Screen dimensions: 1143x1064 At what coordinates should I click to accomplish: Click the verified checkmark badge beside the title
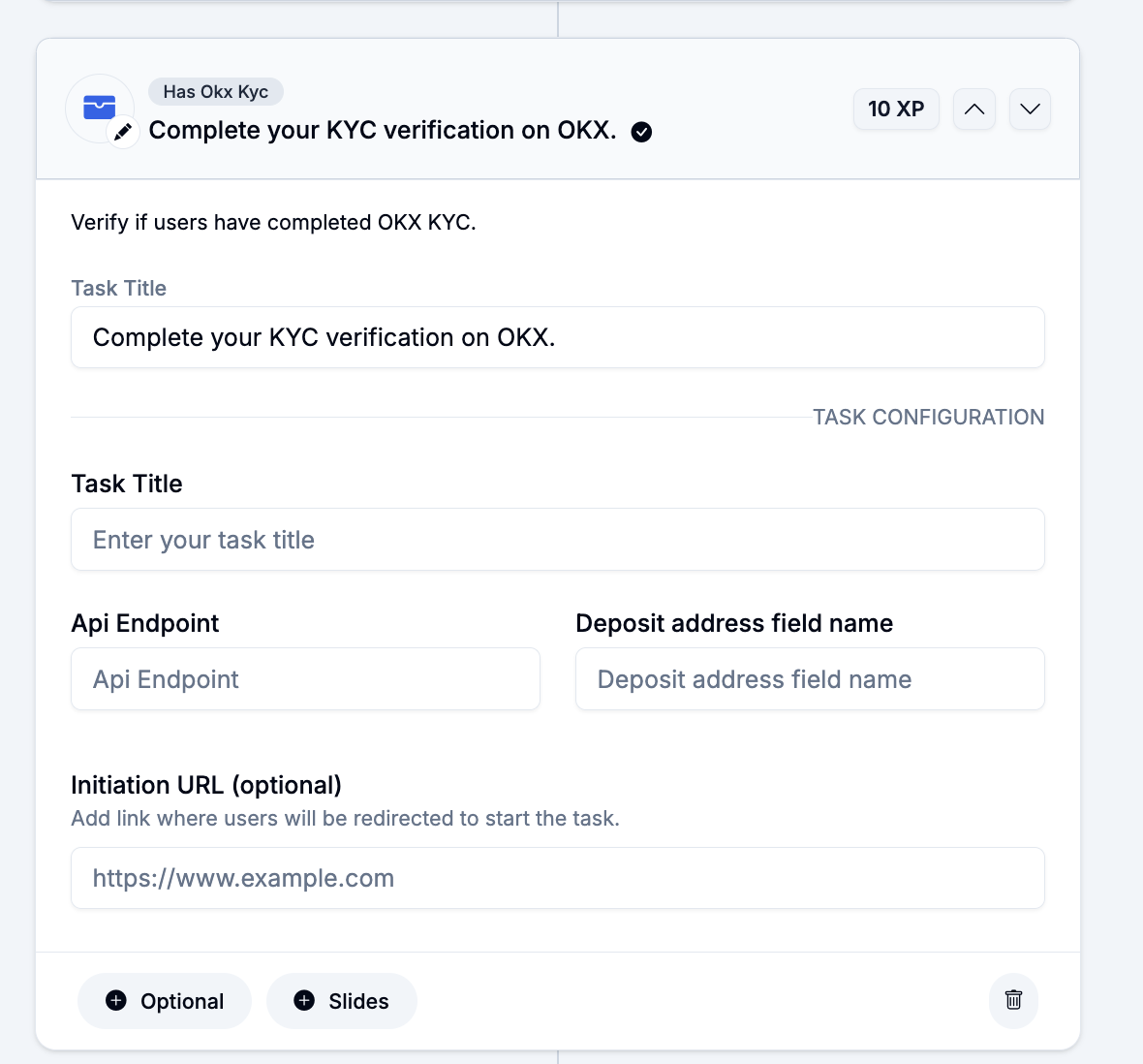(x=641, y=132)
